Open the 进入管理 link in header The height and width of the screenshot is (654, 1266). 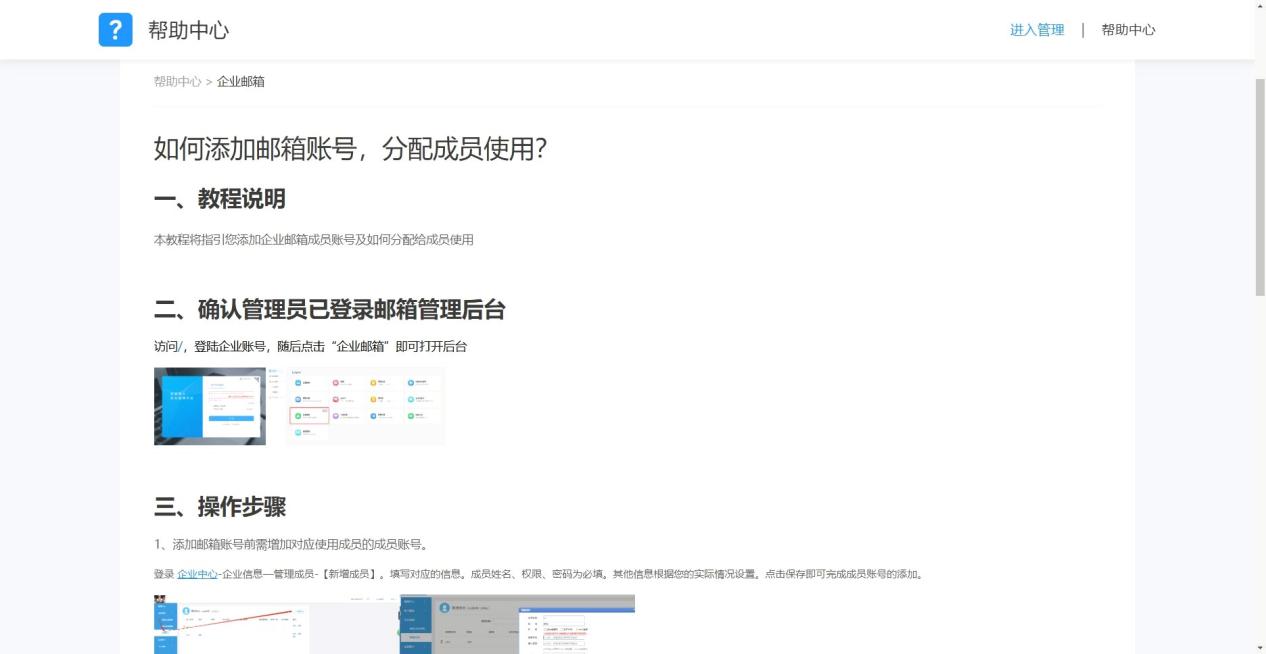pos(1036,30)
